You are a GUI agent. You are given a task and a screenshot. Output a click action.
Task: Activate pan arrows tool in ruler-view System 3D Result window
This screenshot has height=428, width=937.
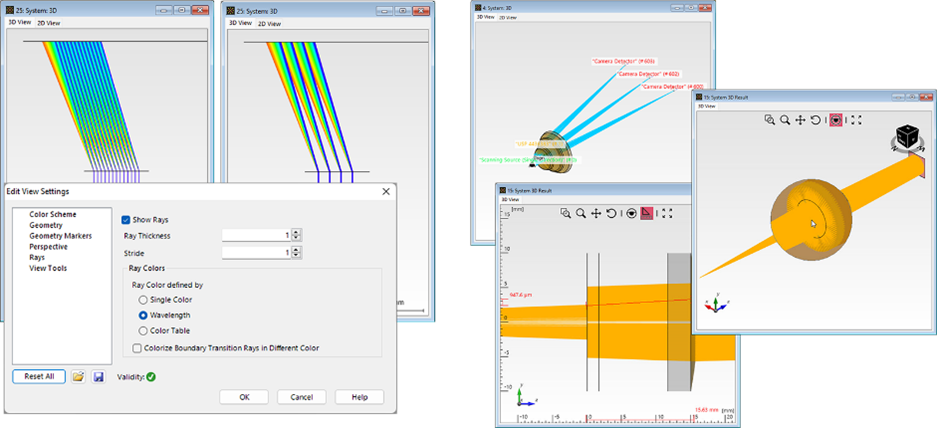tap(596, 213)
